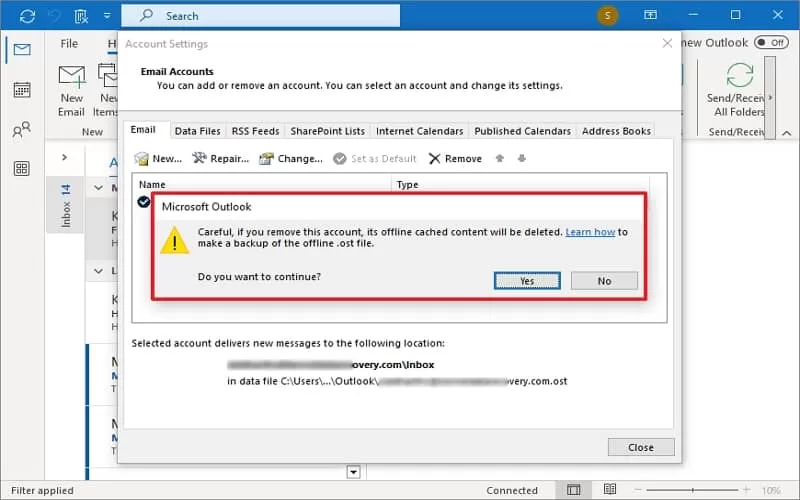Collapse the second message group chevron
This screenshot has width=800, height=500.
pyautogui.click(x=98, y=270)
